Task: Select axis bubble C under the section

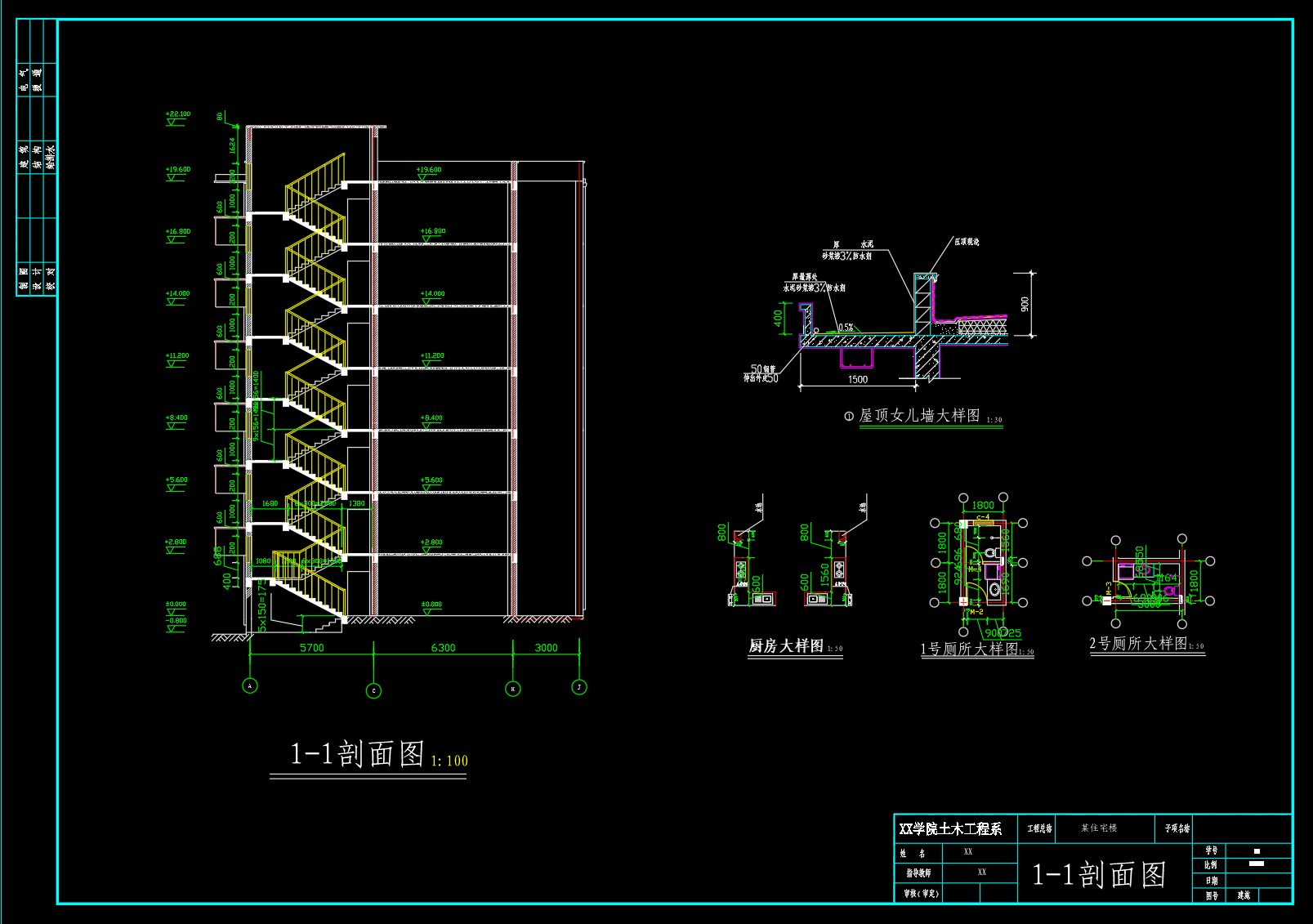Action: pyautogui.click(x=373, y=690)
